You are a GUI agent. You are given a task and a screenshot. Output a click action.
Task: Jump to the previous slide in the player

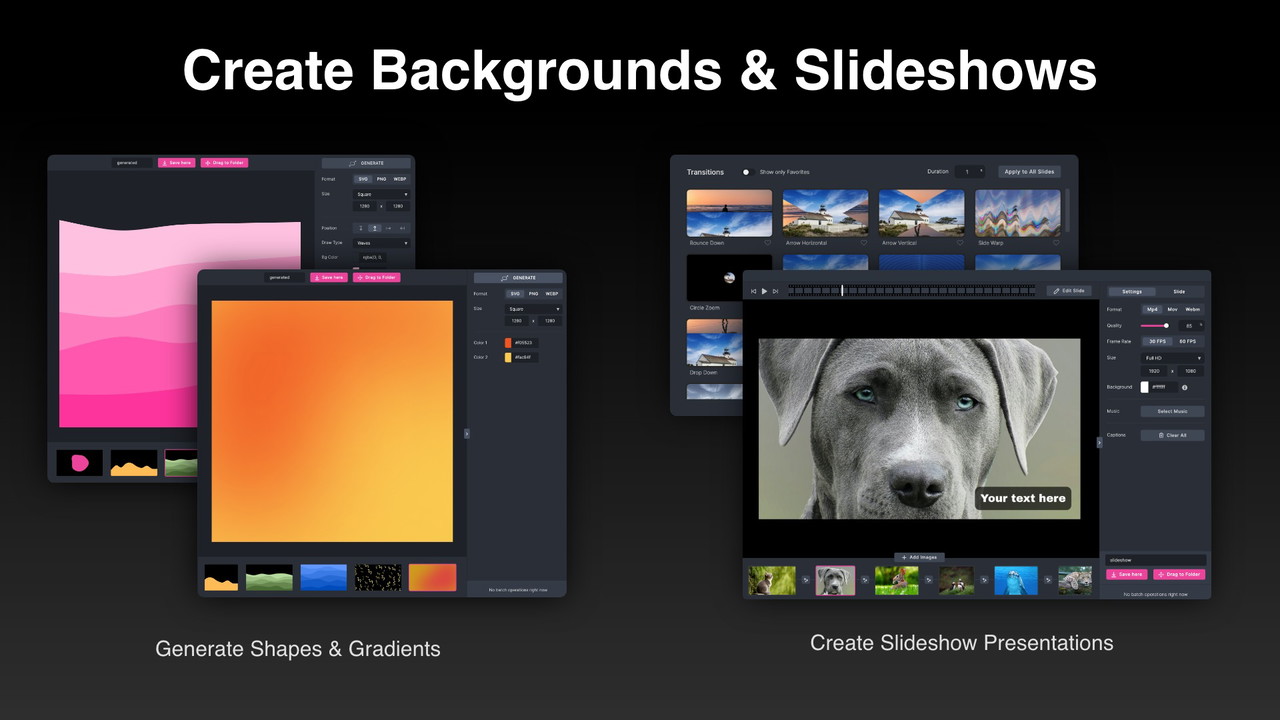pos(754,291)
